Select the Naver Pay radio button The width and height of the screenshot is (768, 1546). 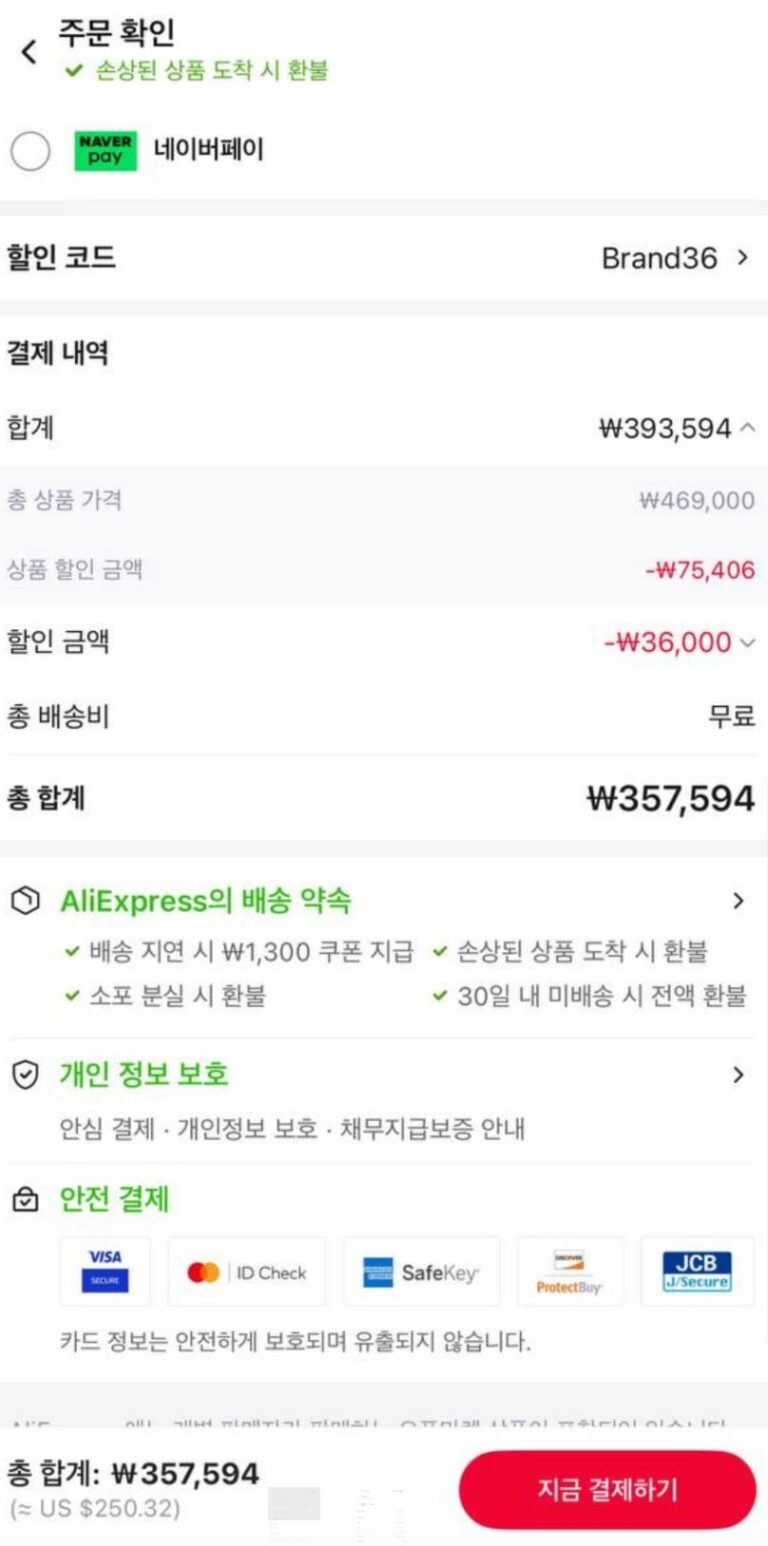pyautogui.click(x=30, y=152)
